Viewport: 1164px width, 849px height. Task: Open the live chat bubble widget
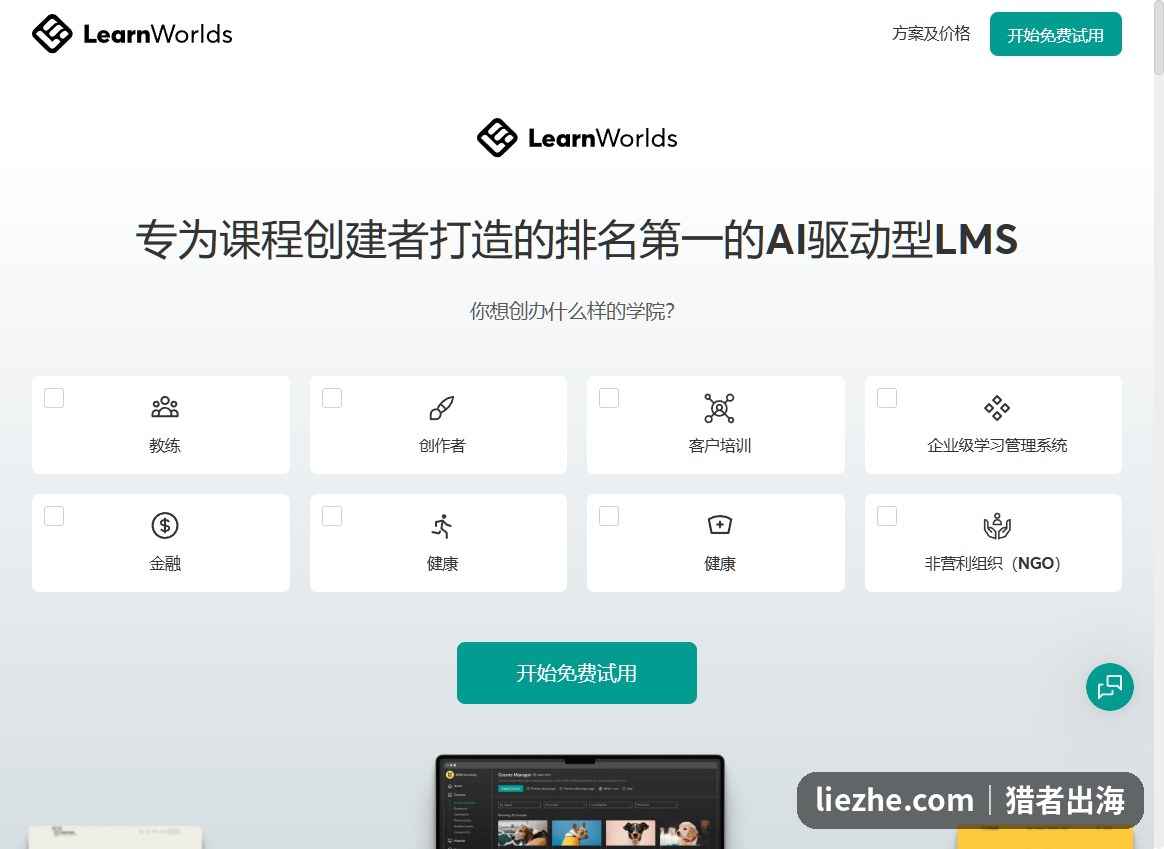click(x=1110, y=686)
